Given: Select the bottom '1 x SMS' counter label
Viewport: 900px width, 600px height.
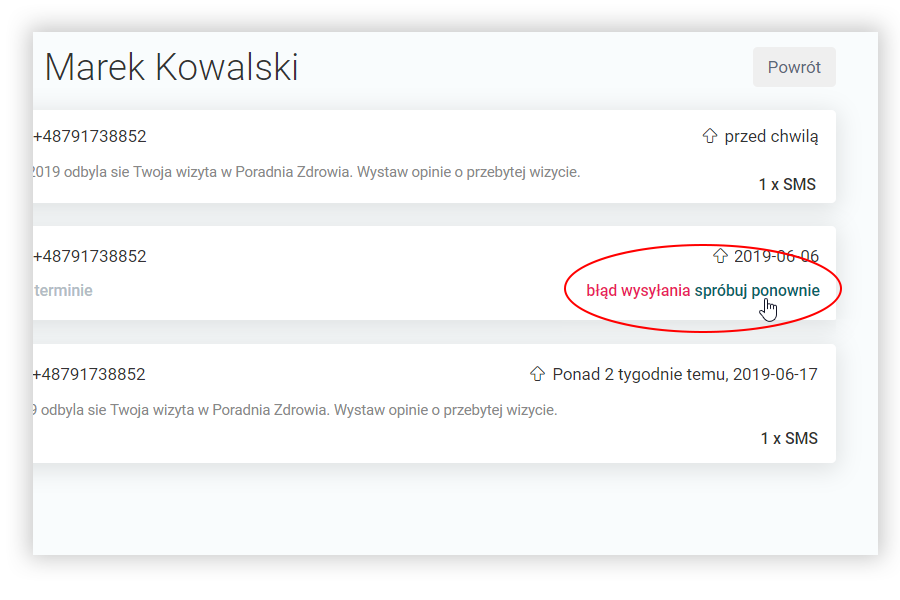Looking at the screenshot, I should [787, 438].
